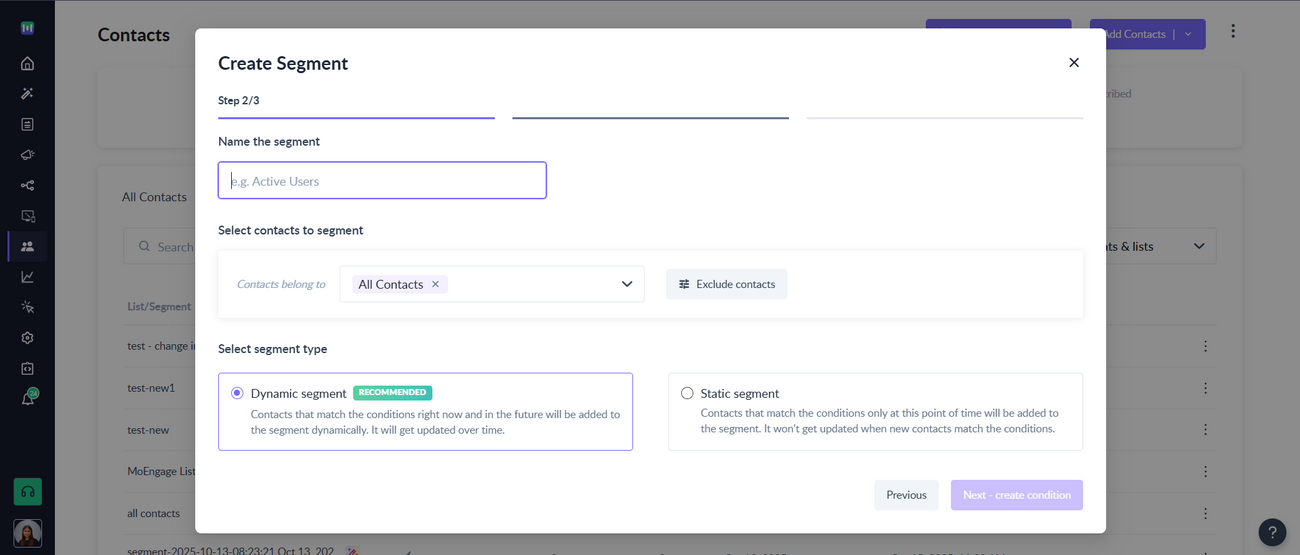The height and width of the screenshot is (555, 1300).
Task: Click the MoEngage List name
Action: (x=161, y=471)
